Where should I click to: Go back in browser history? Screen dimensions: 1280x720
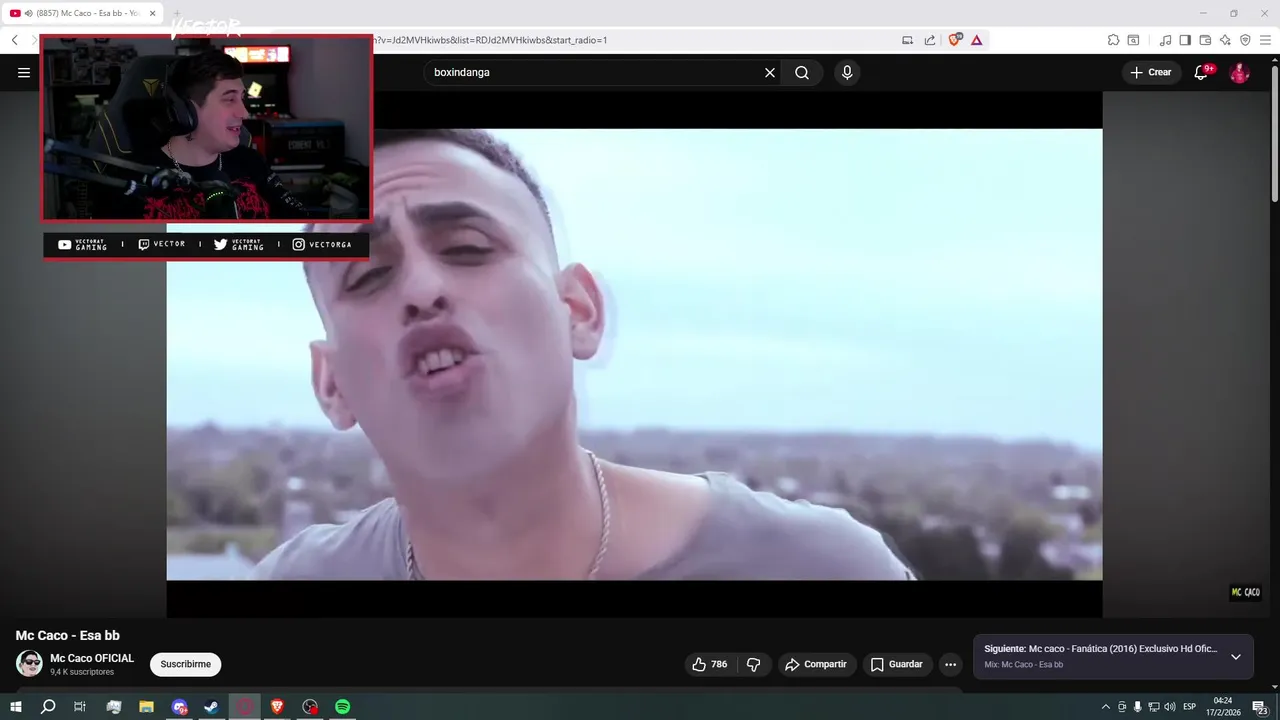(15, 40)
